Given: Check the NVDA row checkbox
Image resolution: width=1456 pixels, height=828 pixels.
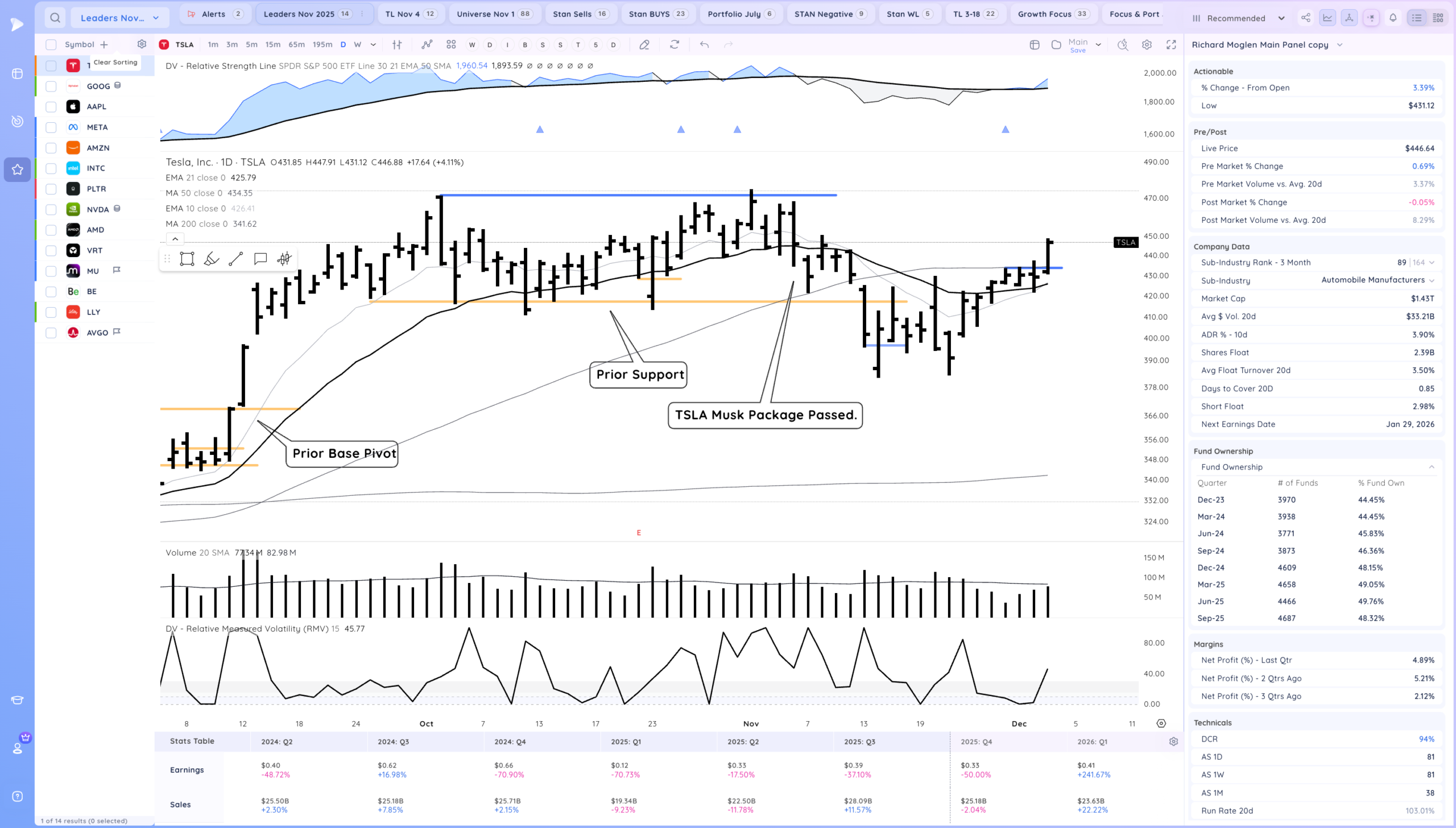Looking at the screenshot, I should coord(51,209).
